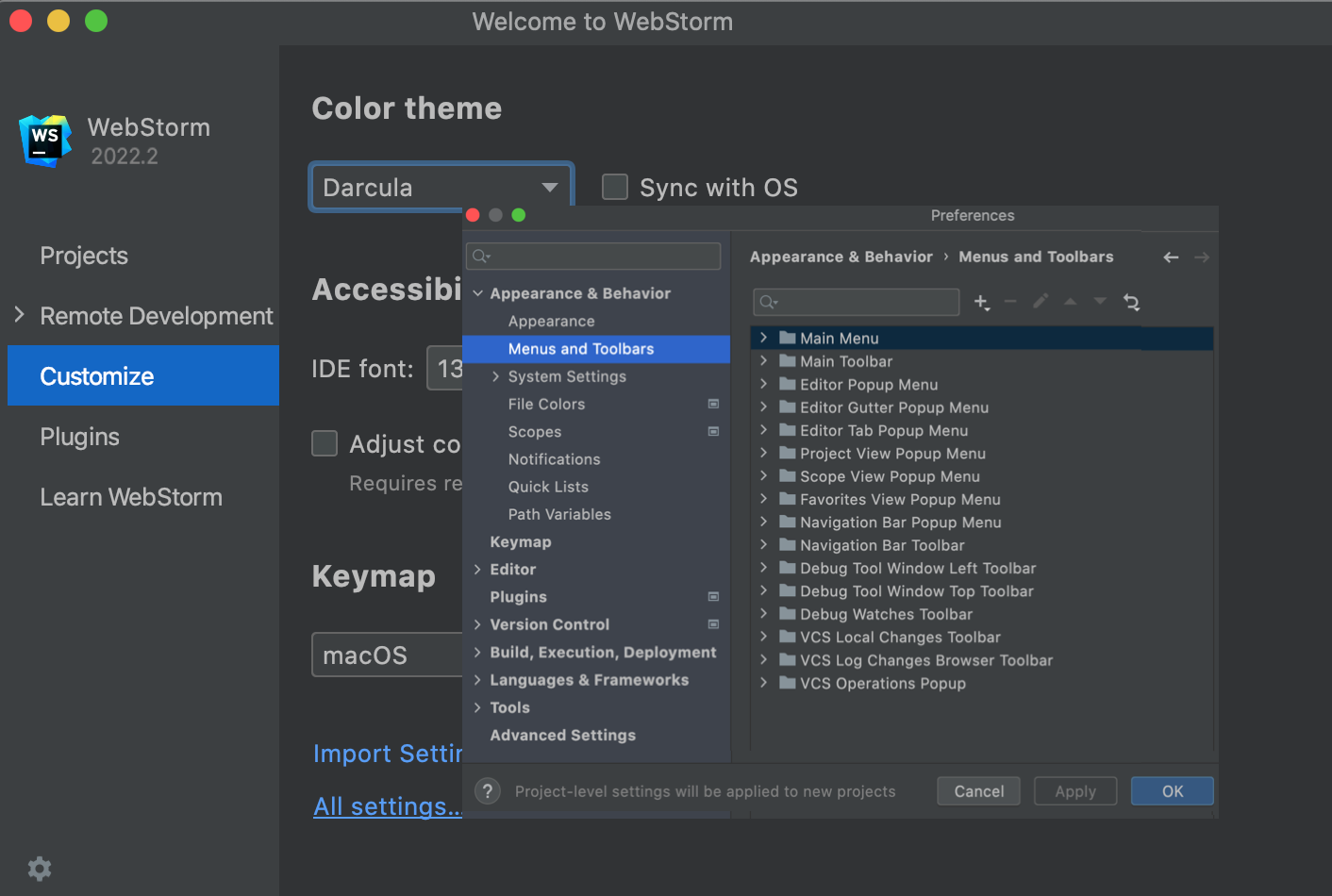Viewport: 1332px width, 896px height.
Task: Expand Languages & Frameworks section
Action: tap(478, 680)
